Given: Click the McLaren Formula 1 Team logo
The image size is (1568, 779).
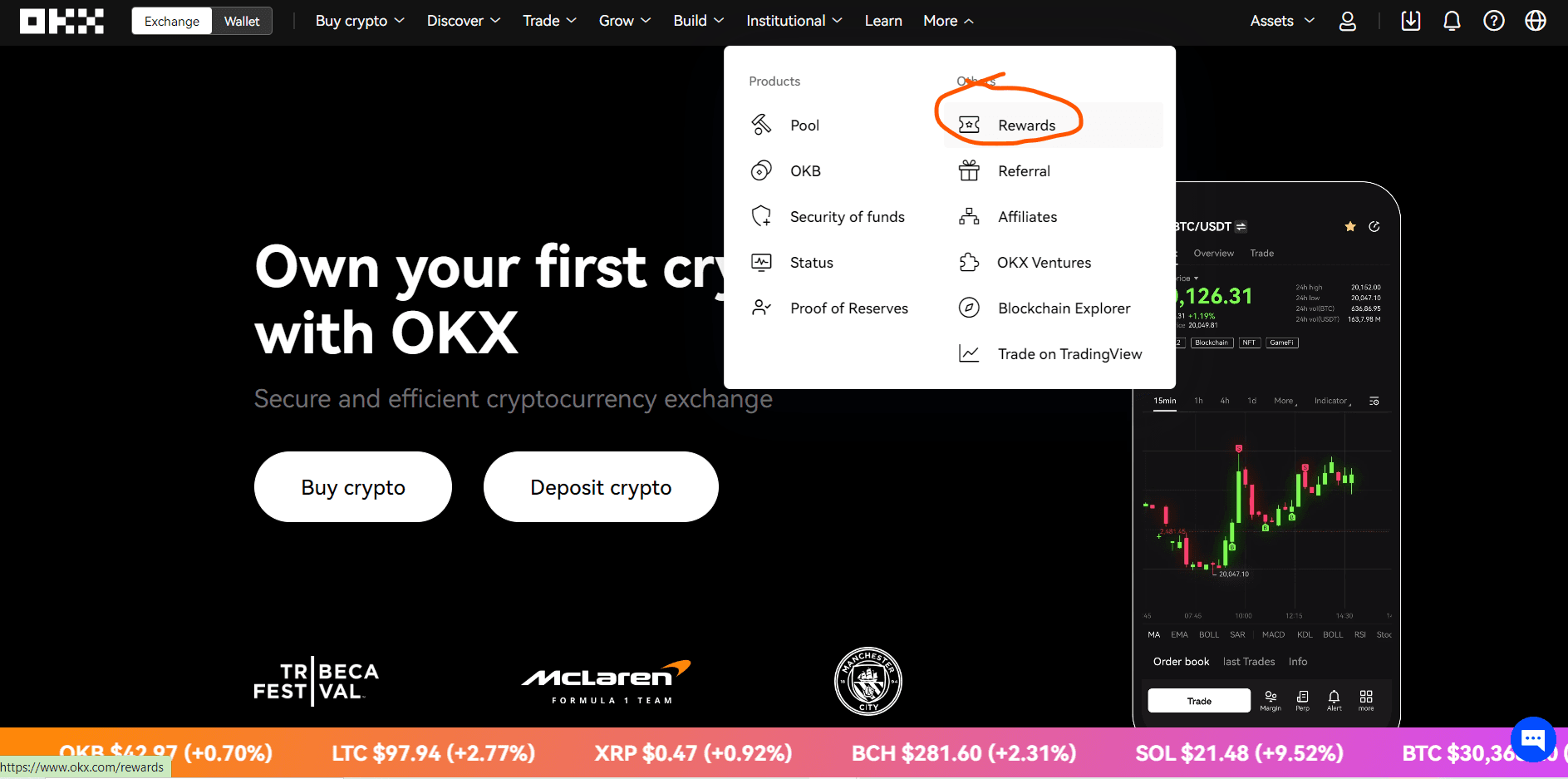Looking at the screenshot, I should pos(607,682).
